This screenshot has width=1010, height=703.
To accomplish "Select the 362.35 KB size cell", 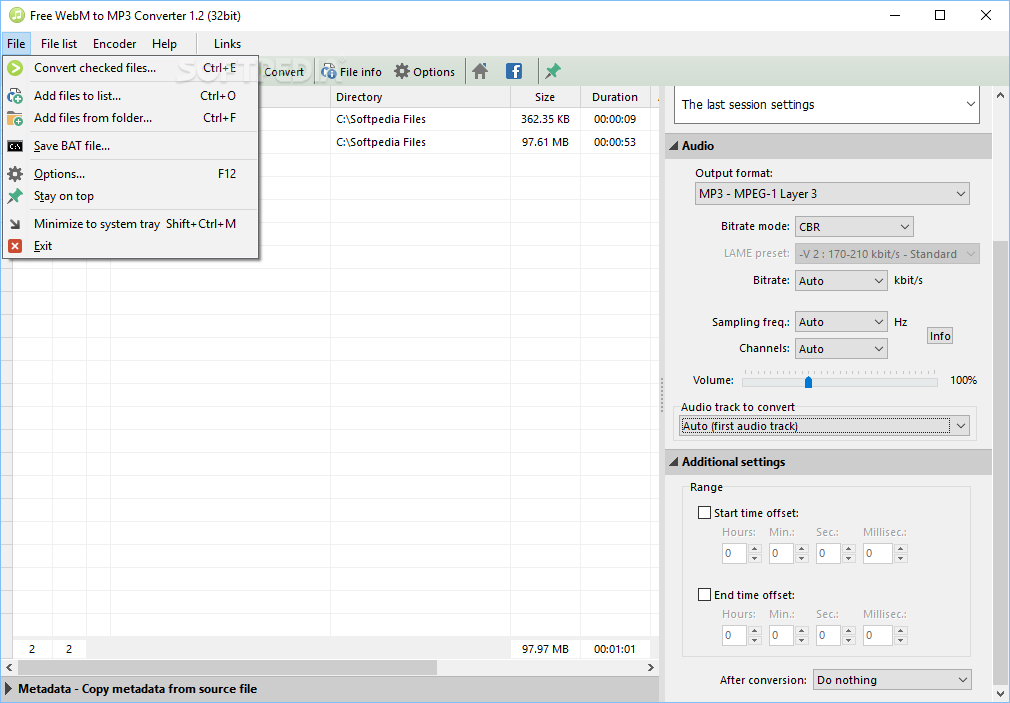I will [545, 119].
